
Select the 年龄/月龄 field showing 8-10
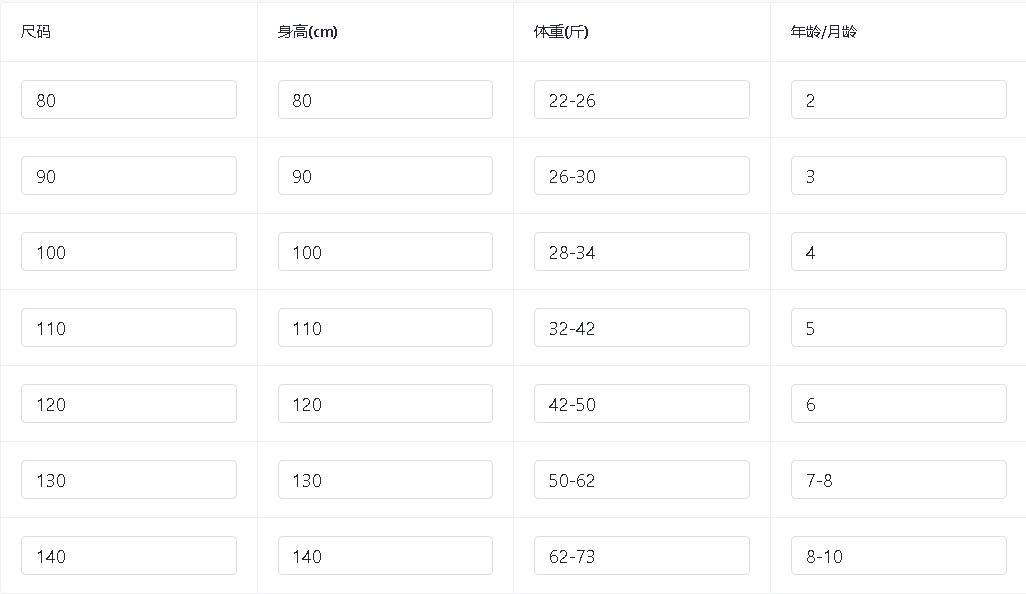click(898, 556)
